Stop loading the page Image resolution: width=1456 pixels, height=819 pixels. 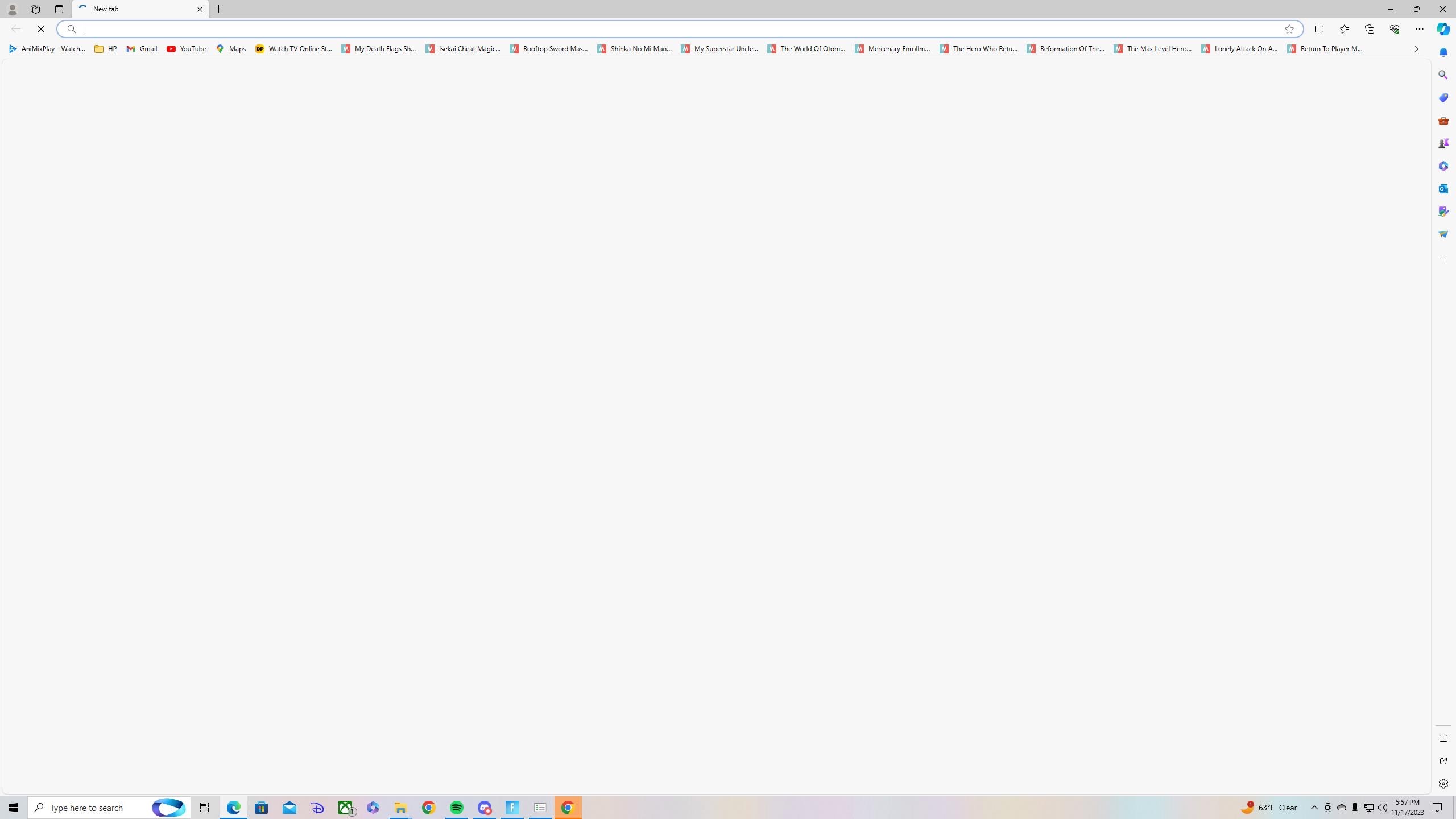pyautogui.click(x=41, y=28)
